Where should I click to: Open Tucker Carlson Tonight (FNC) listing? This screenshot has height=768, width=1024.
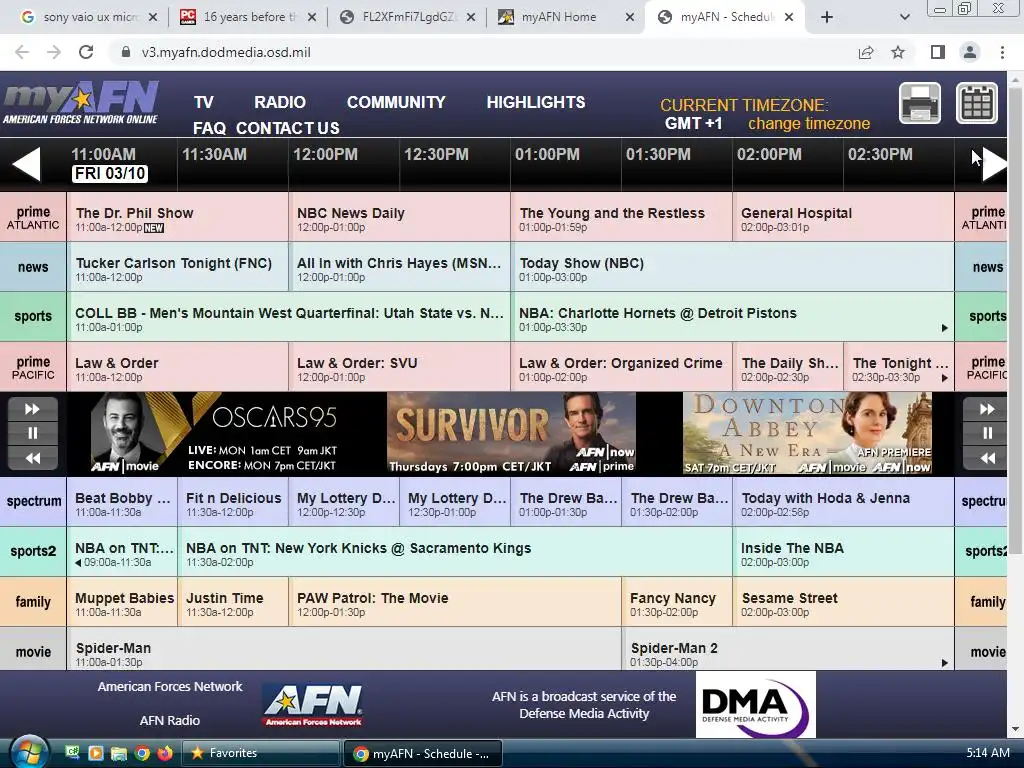point(178,267)
